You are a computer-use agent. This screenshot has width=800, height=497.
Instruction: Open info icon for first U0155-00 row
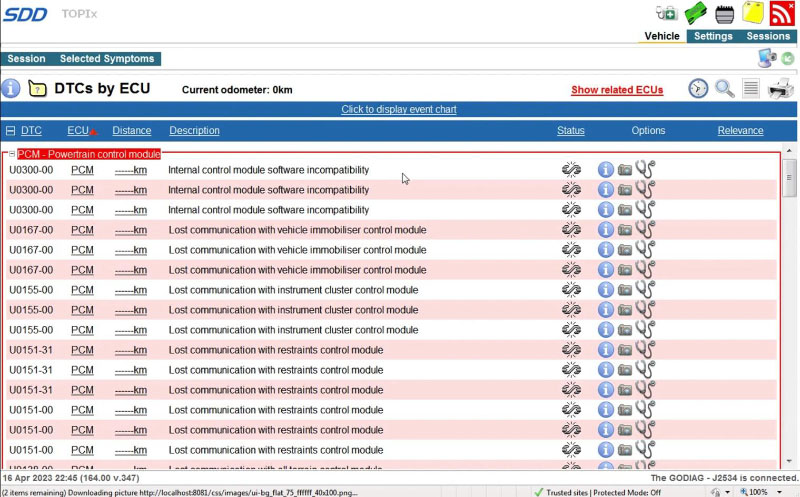605,290
